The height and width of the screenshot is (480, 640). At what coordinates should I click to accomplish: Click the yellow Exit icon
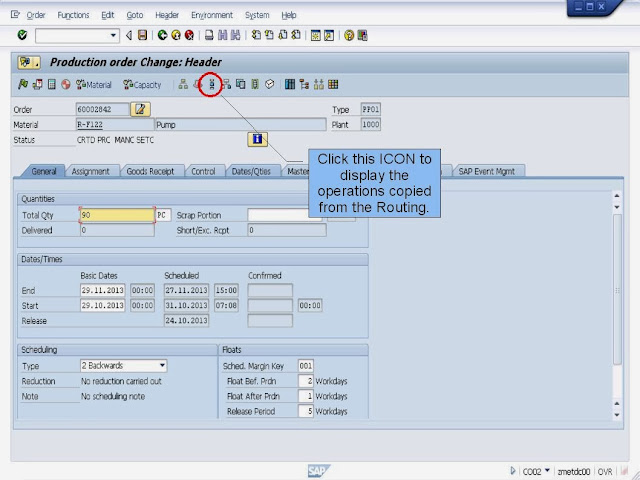pyautogui.click(x=176, y=36)
